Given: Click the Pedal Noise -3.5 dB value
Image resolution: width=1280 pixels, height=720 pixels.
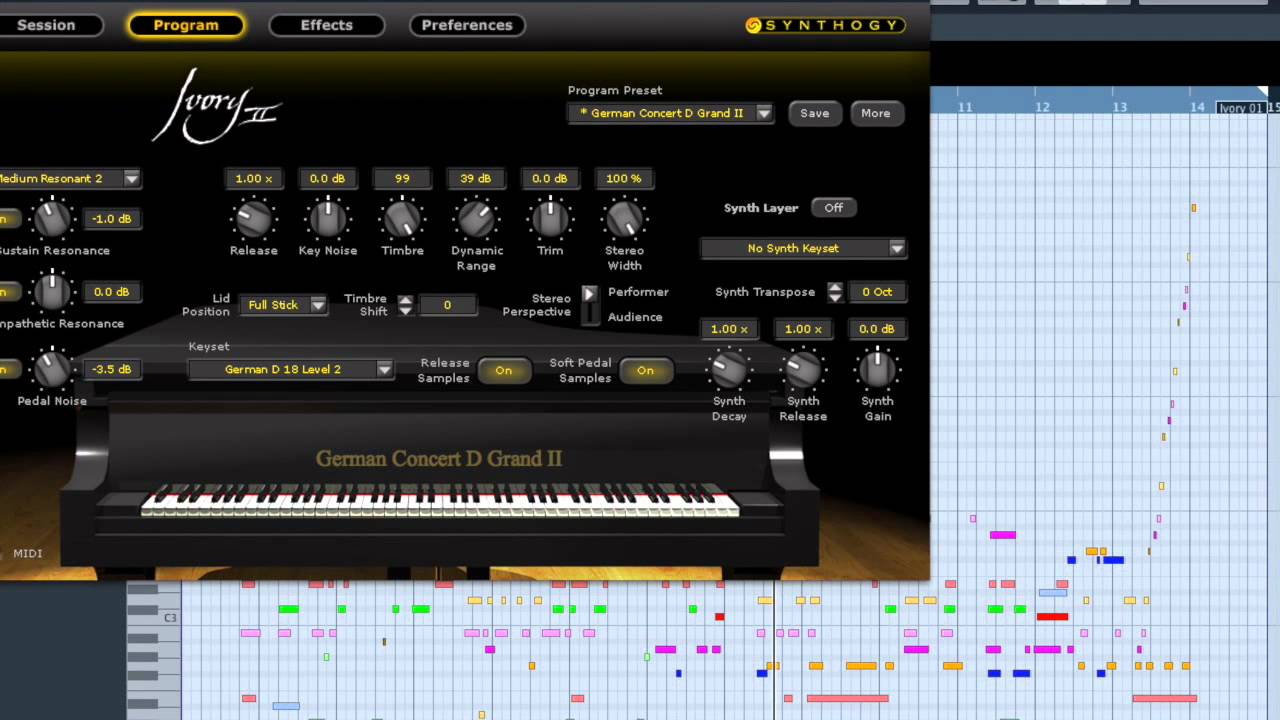Looking at the screenshot, I should pyautogui.click(x=111, y=369).
